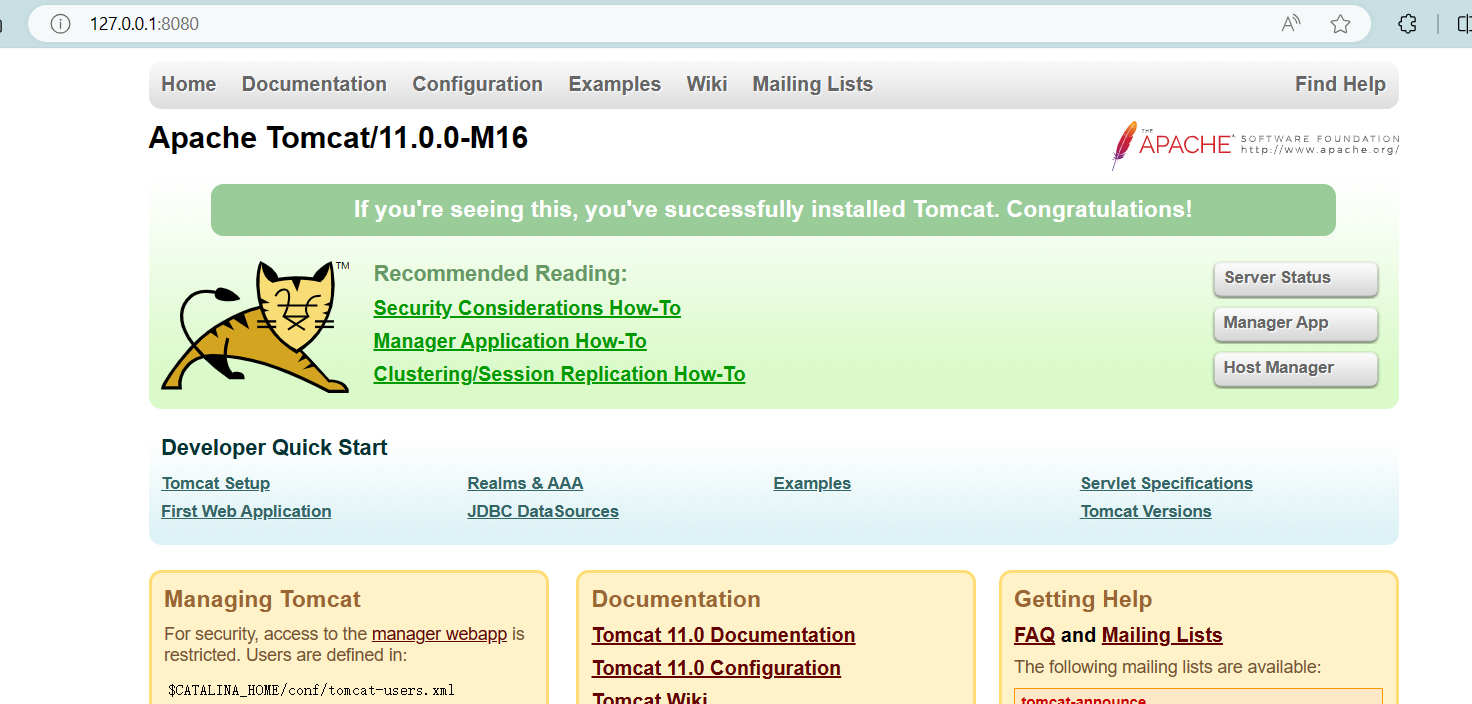Click the Getting Help heading
Screen dimensions: 1472x704
[x=1083, y=599]
